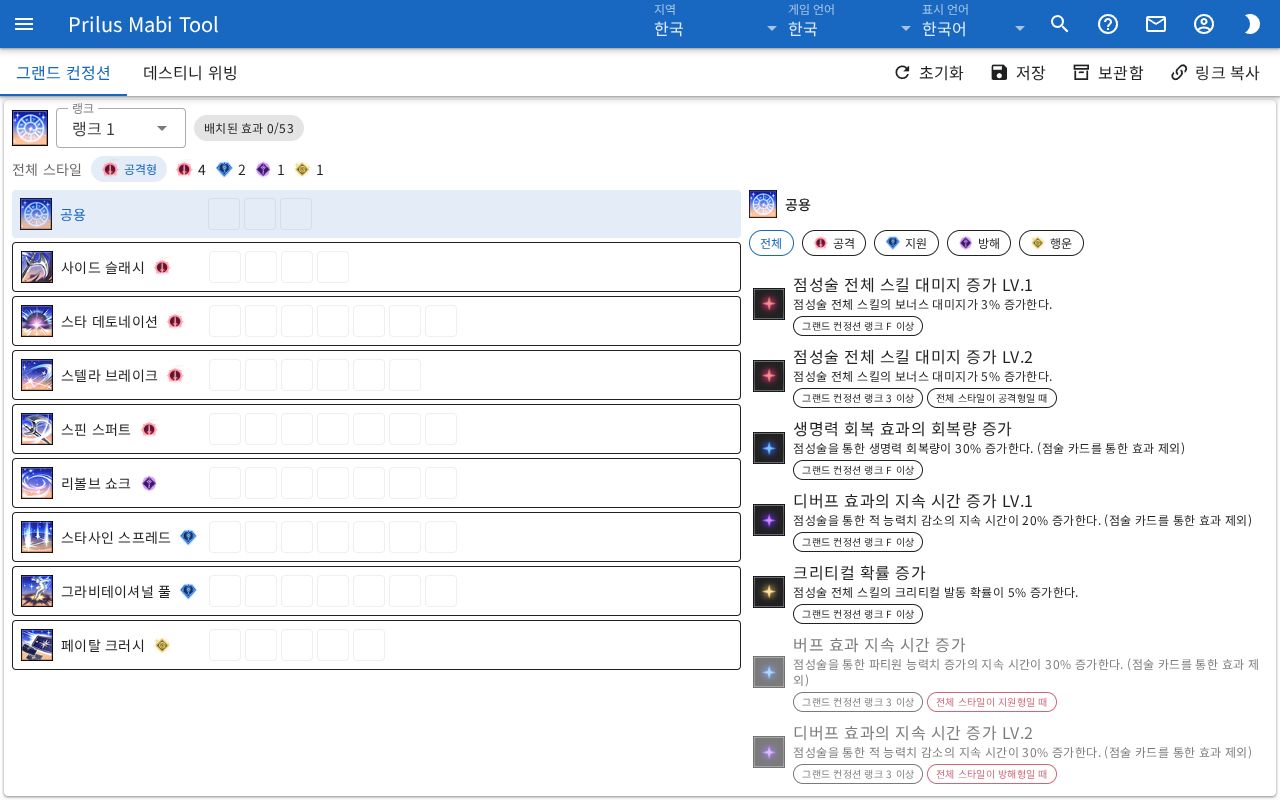This screenshot has height=800, width=1280.
Task: Click the 스텔라 브레이크 skill icon
Action: click(x=37, y=376)
